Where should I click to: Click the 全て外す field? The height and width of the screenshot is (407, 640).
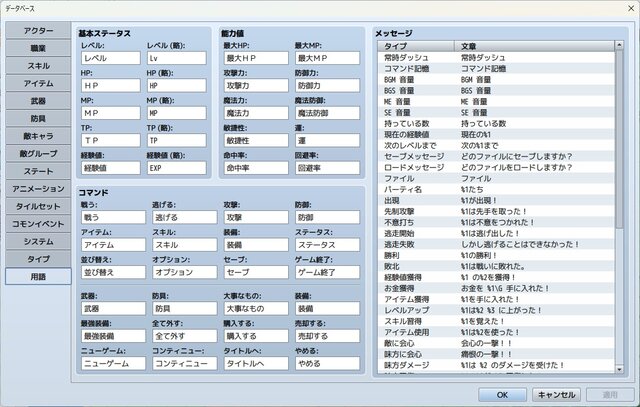point(184,336)
